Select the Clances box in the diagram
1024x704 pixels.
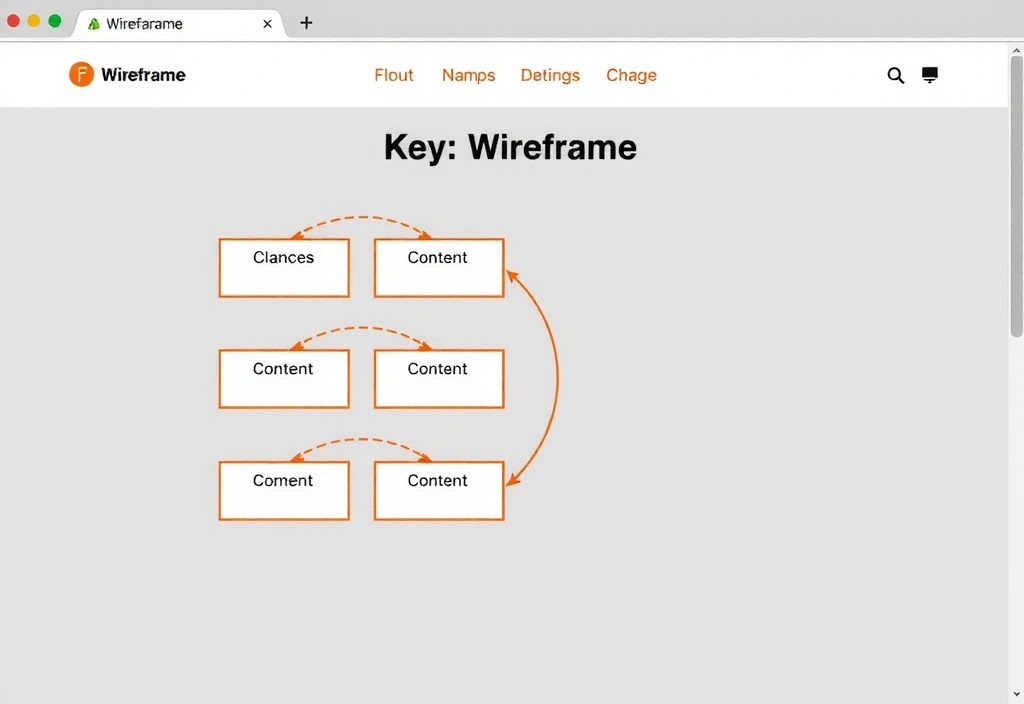pos(283,267)
